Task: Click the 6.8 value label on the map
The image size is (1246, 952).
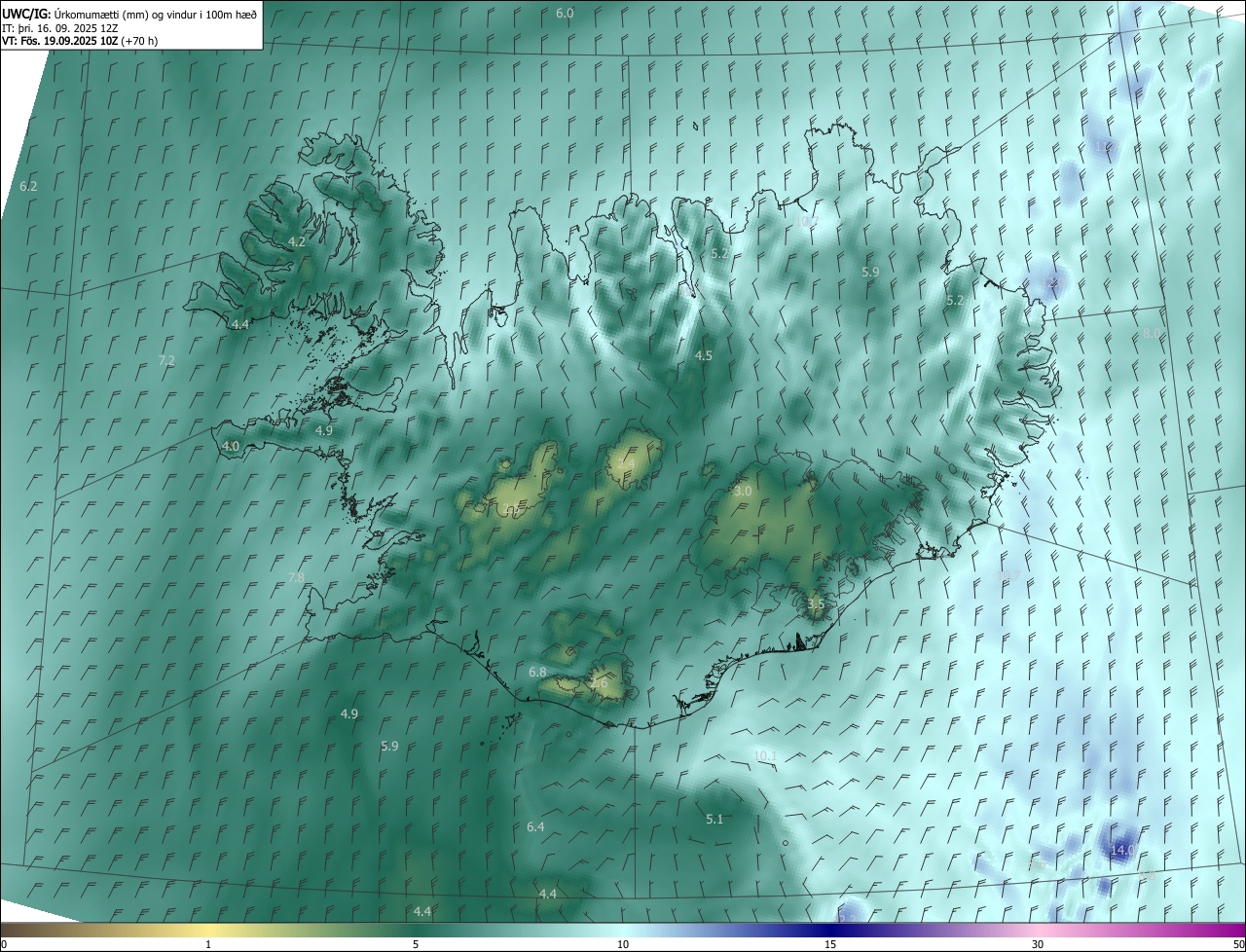Action: tap(537, 673)
